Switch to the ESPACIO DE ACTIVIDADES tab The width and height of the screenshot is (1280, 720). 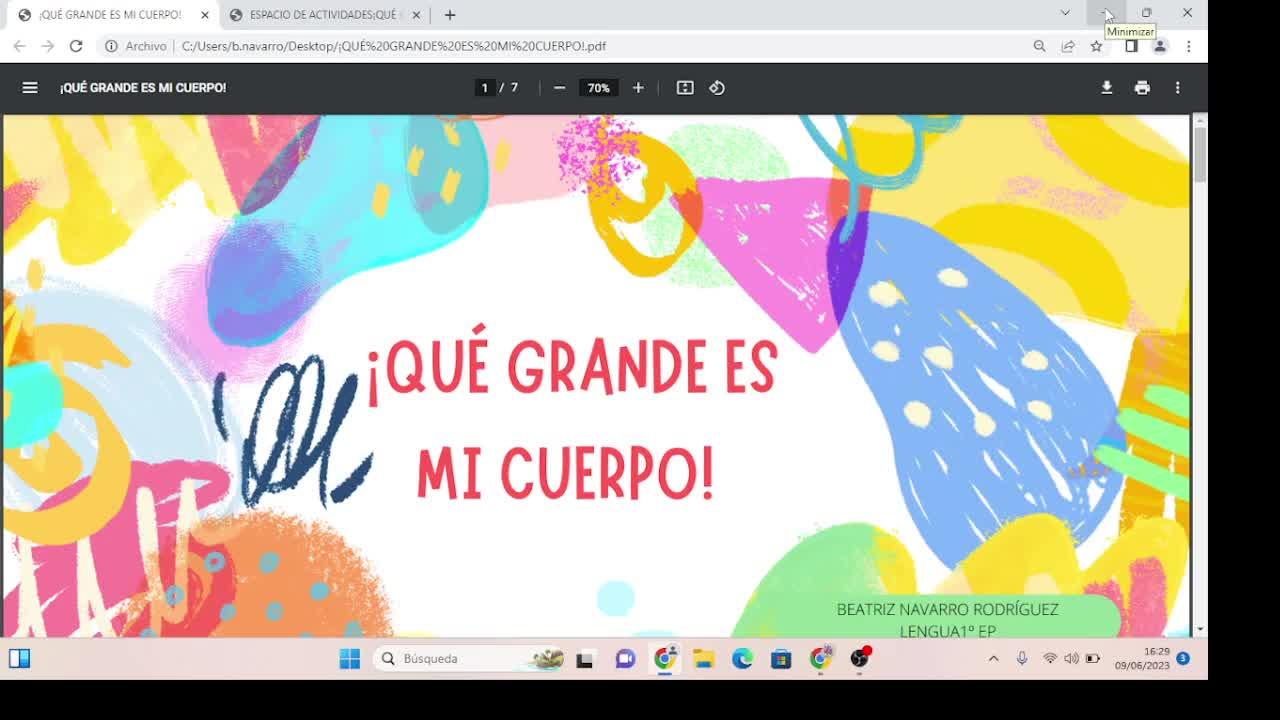tap(323, 15)
